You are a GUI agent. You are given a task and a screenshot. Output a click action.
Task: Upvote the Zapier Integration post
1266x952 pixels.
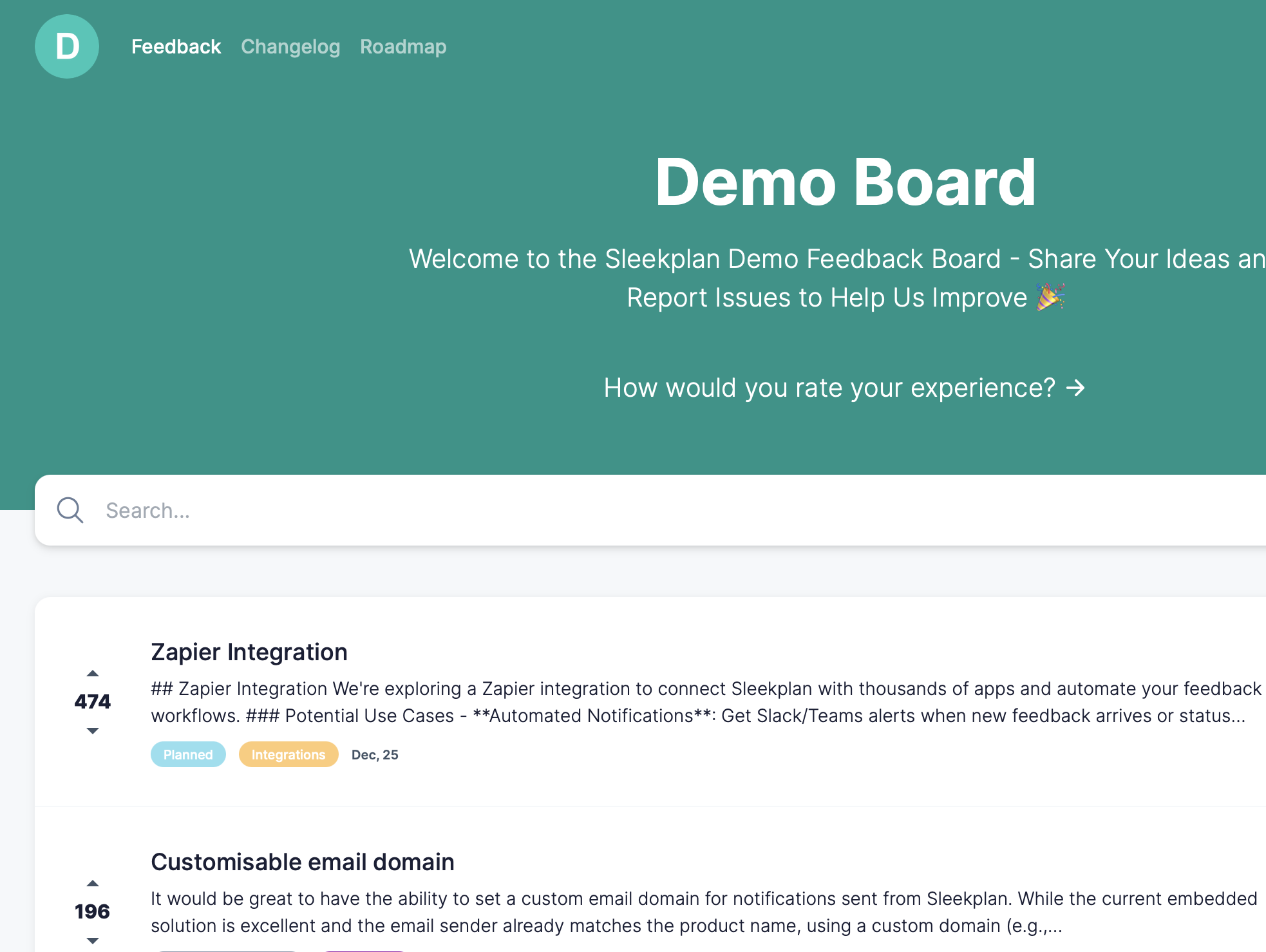click(x=93, y=673)
